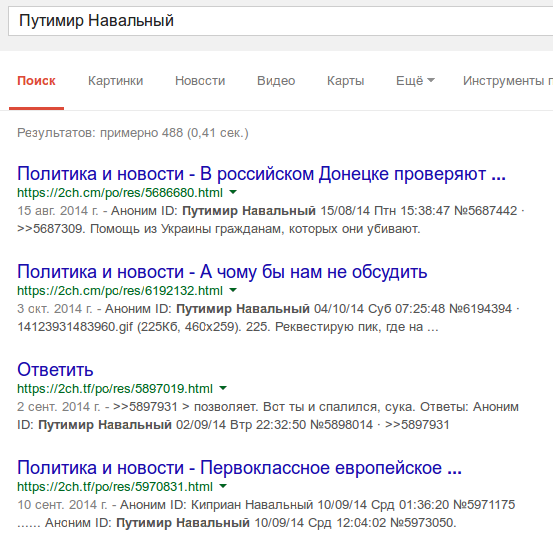The image size is (553, 544).
Task: Click the search box containing Путимир Навальный
Action: click(281, 20)
